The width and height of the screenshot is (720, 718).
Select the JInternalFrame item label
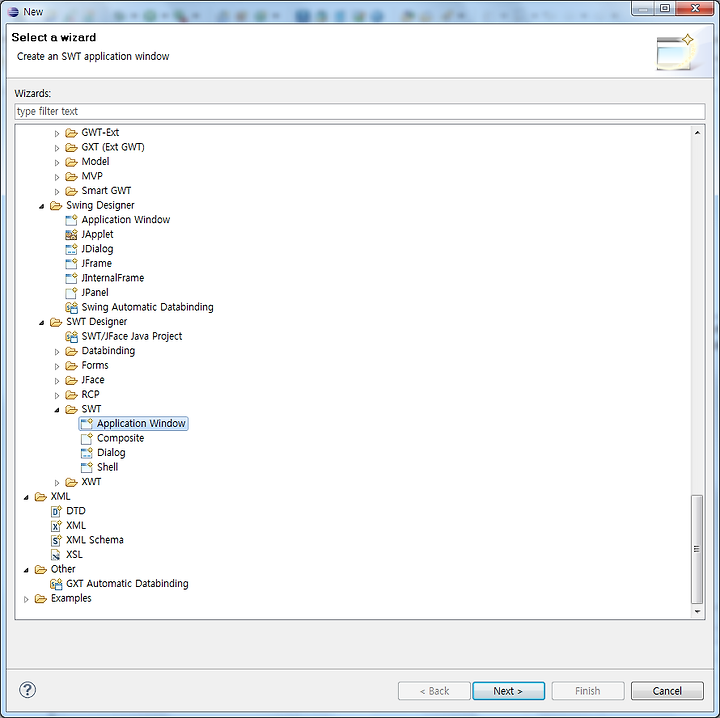112,278
